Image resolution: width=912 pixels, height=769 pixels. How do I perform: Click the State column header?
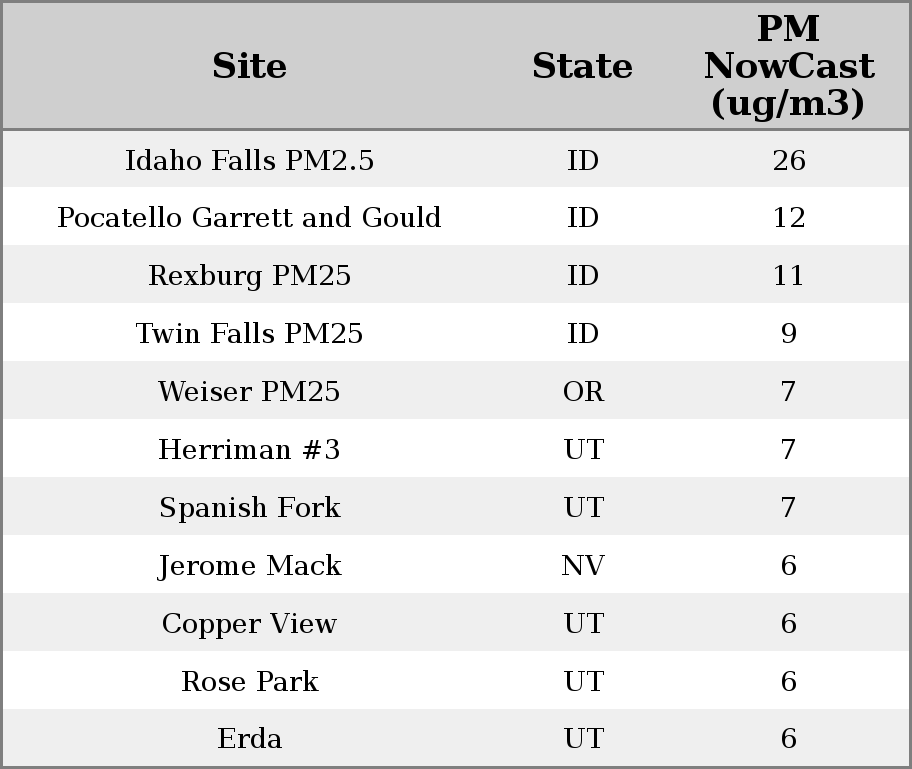coord(582,66)
